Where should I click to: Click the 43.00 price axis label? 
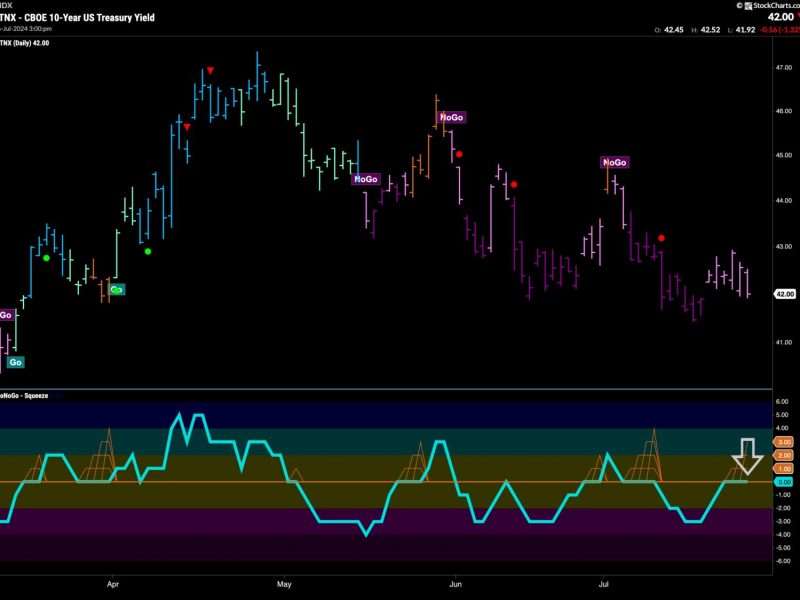[784, 246]
